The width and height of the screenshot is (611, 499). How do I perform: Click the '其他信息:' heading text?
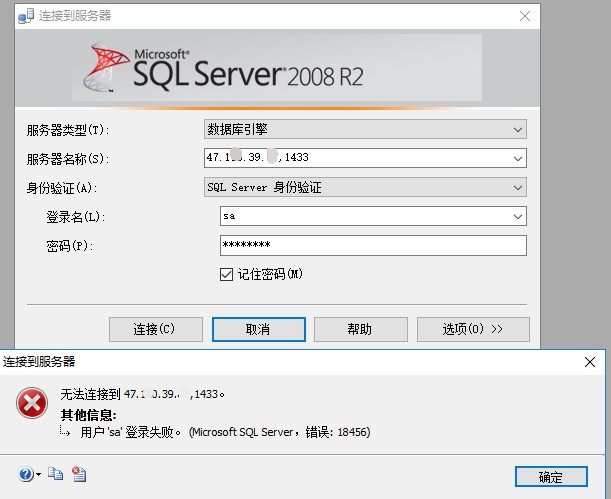coord(88,415)
